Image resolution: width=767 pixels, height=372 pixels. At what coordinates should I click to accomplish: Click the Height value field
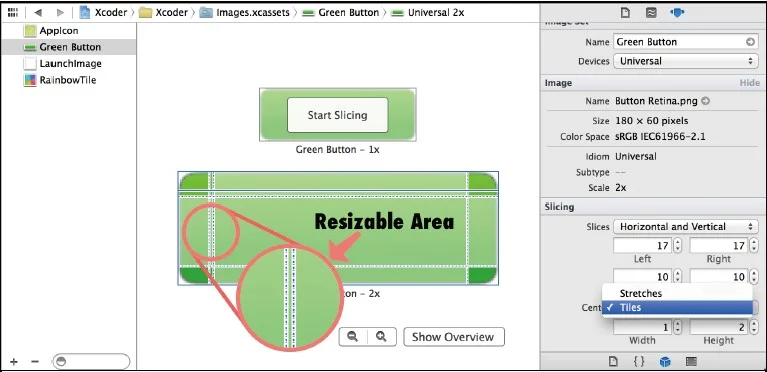tap(718, 327)
